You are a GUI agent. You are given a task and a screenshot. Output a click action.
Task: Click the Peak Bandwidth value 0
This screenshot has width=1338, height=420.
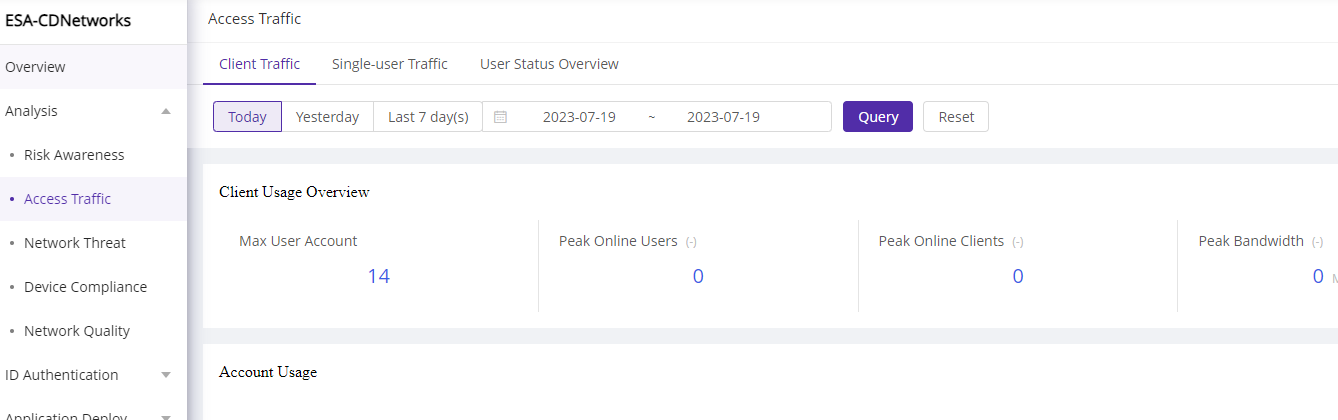click(x=1318, y=276)
